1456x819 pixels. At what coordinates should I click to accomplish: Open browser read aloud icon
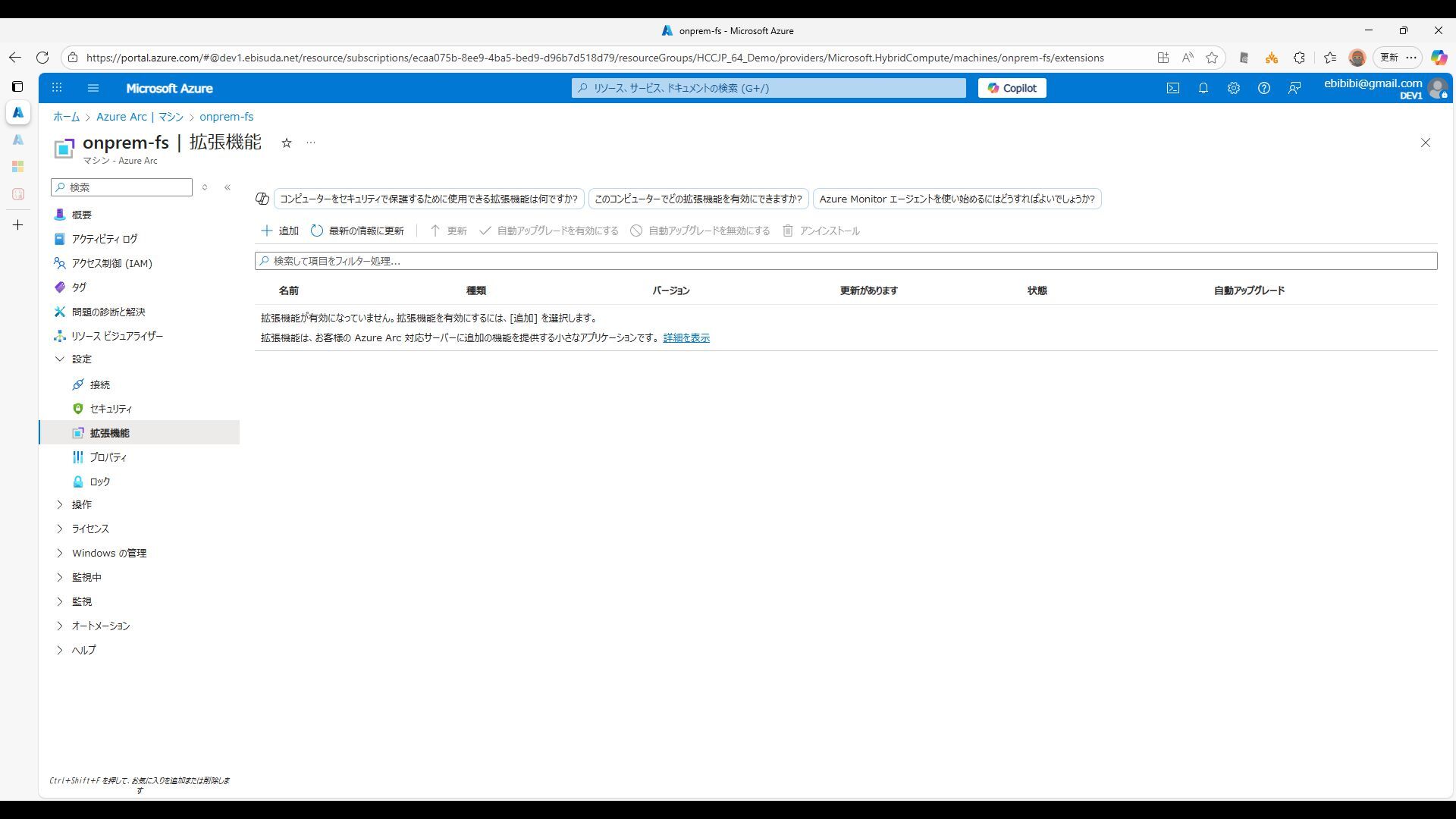pyautogui.click(x=1188, y=58)
